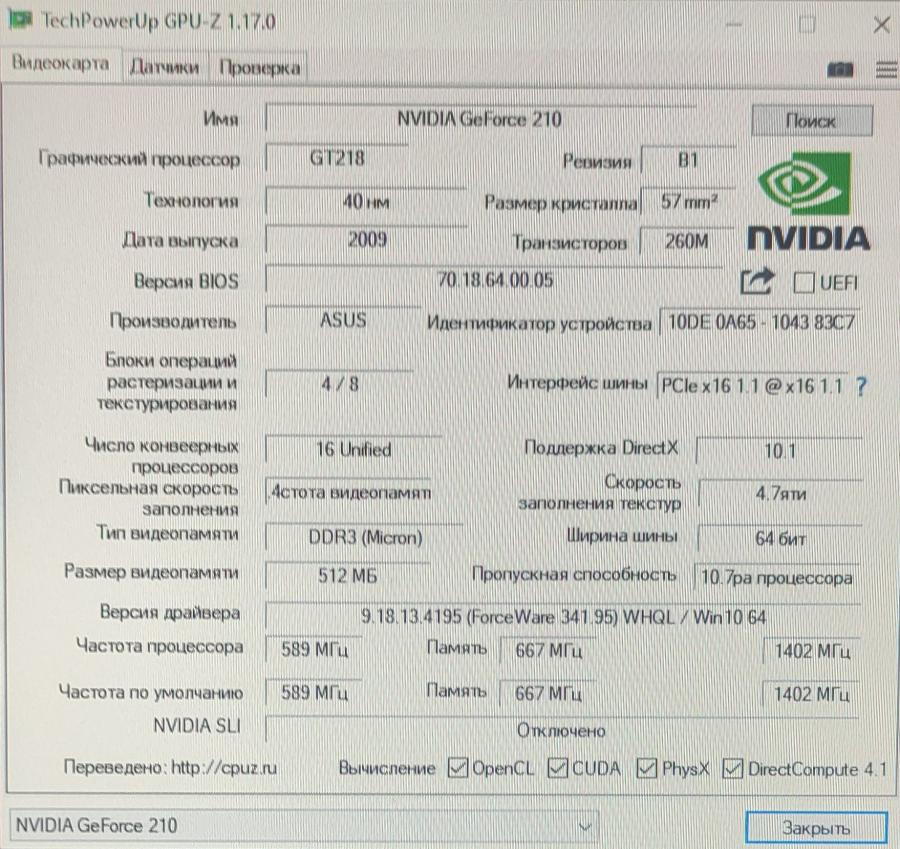Click the Версия BIOS label
The image size is (900, 849).
186,281
